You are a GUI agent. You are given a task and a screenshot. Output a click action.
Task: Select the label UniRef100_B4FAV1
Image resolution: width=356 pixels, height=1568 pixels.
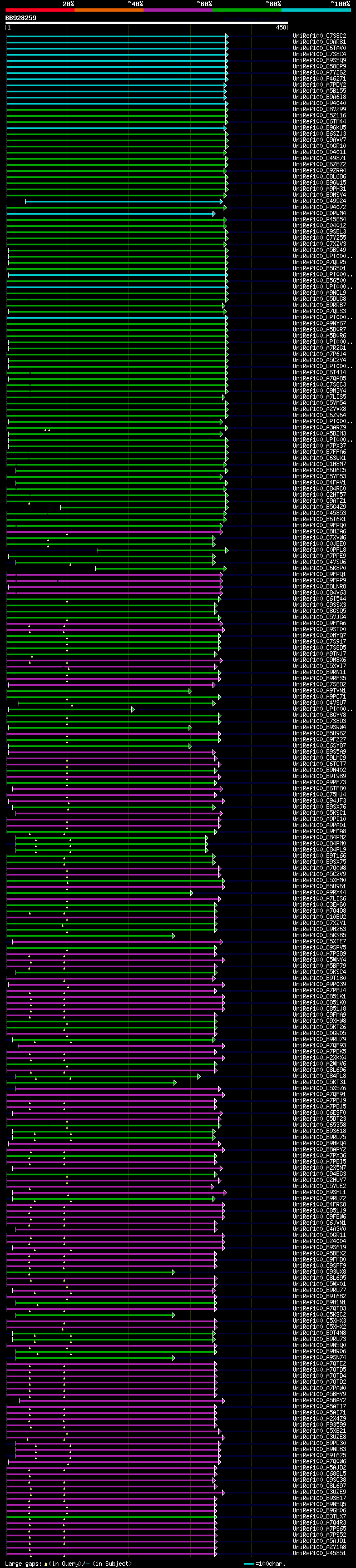click(x=319, y=483)
